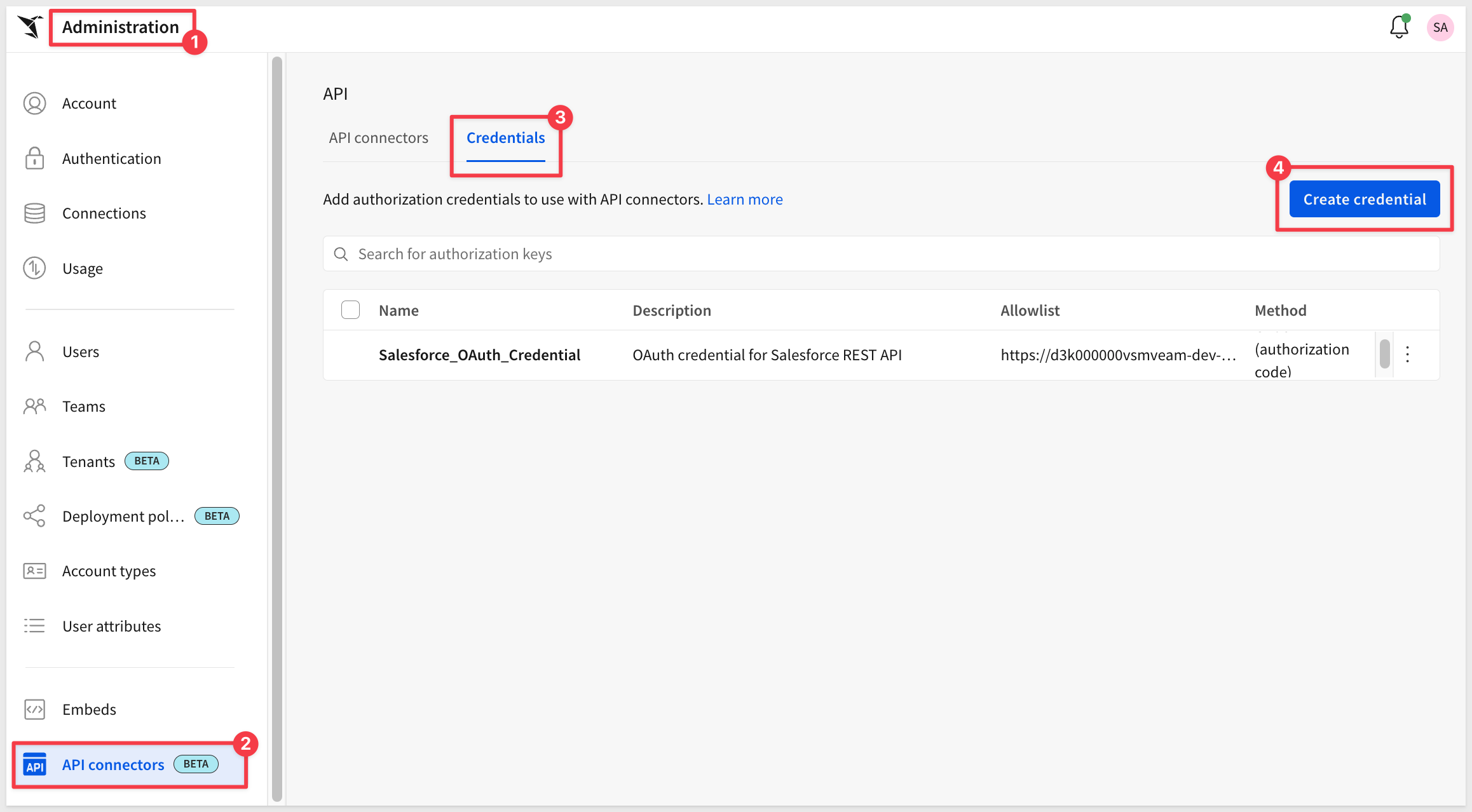This screenshot has width=1472, height=812.
Task: Open the Embeds code icon
Action: [34, 709]
